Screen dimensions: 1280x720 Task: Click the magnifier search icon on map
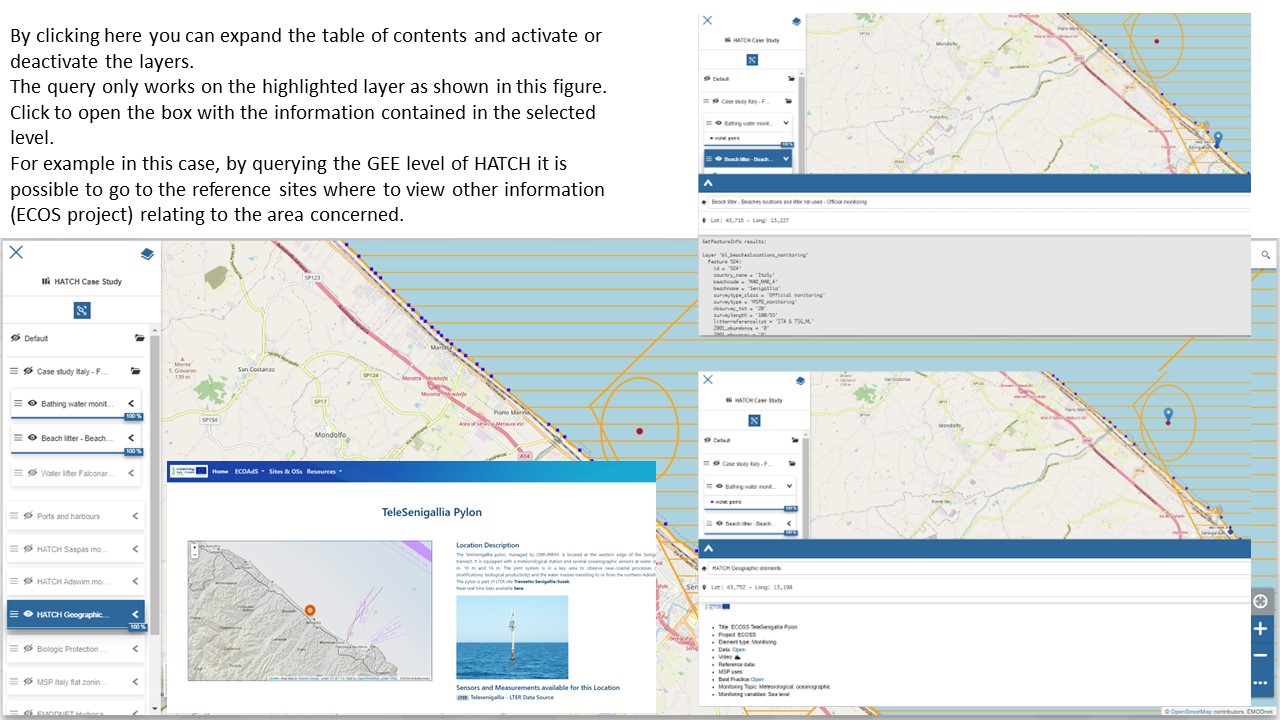point(1266,256)
